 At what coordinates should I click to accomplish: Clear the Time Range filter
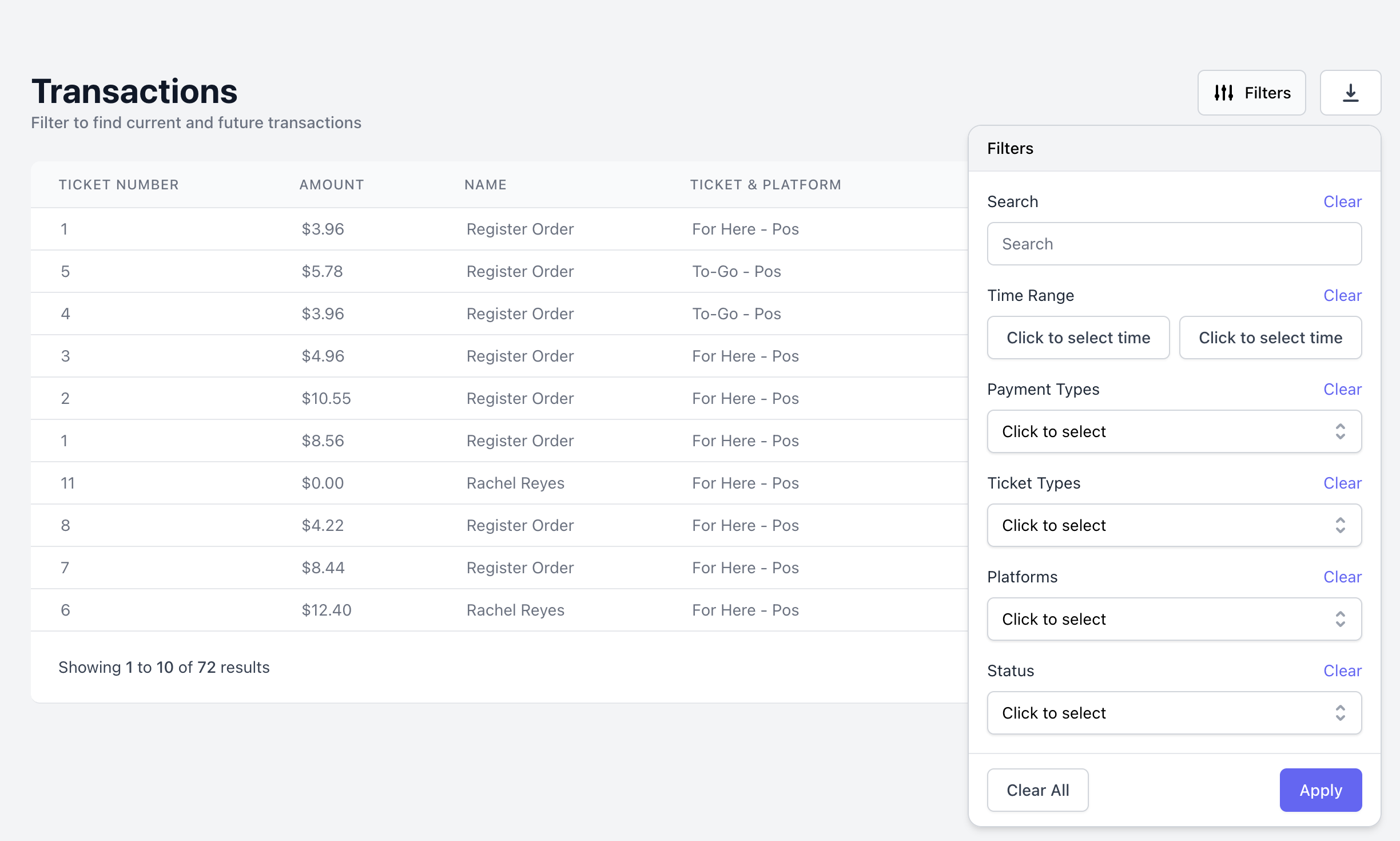point(1342,295)
